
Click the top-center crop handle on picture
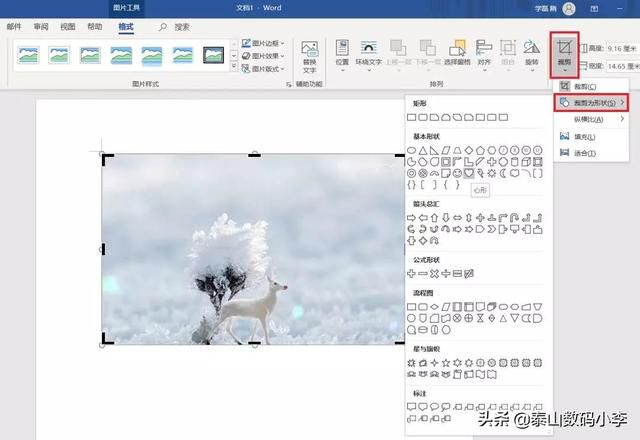(x=254, y=155)
